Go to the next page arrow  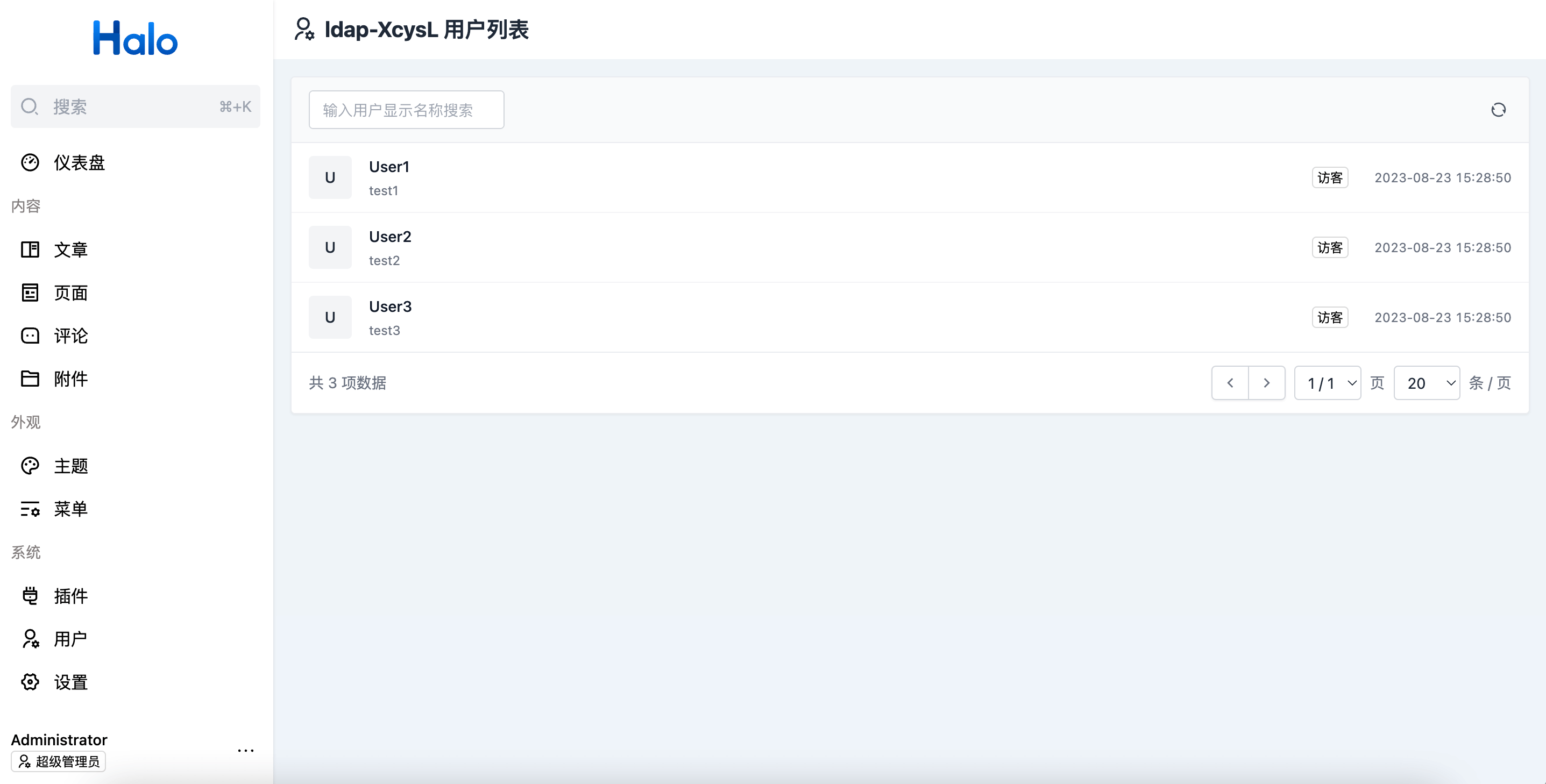(1266, 383)
